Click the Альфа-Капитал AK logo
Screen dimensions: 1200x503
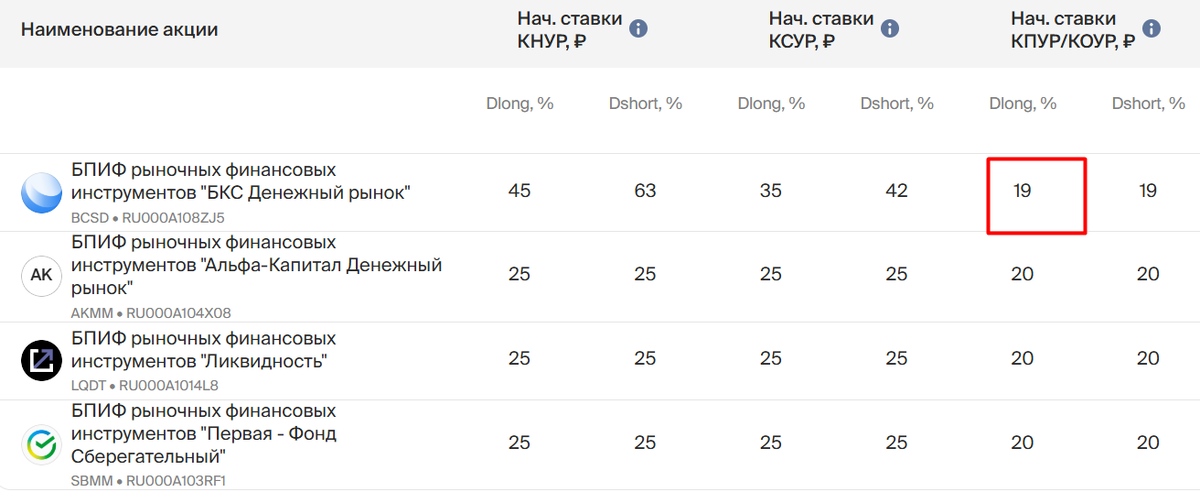pyautogui.click(x=42, y=276)
